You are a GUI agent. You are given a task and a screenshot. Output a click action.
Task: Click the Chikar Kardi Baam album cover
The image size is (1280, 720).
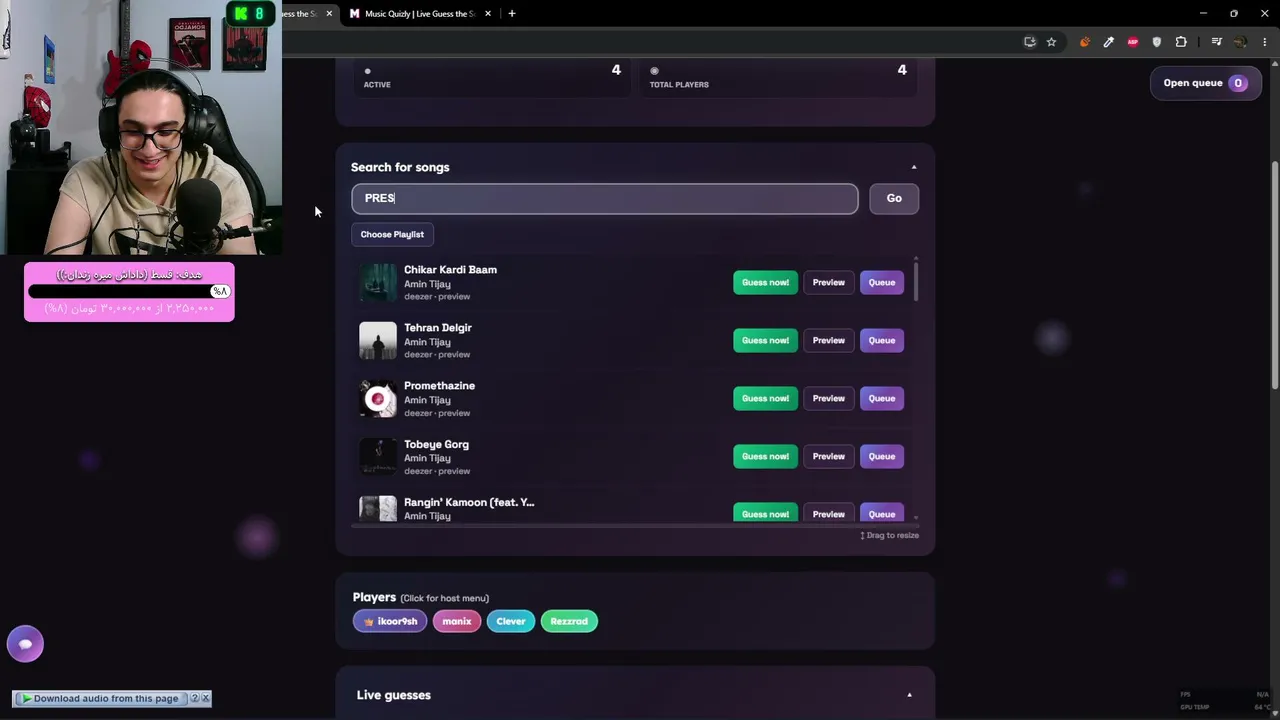[378, 282]
